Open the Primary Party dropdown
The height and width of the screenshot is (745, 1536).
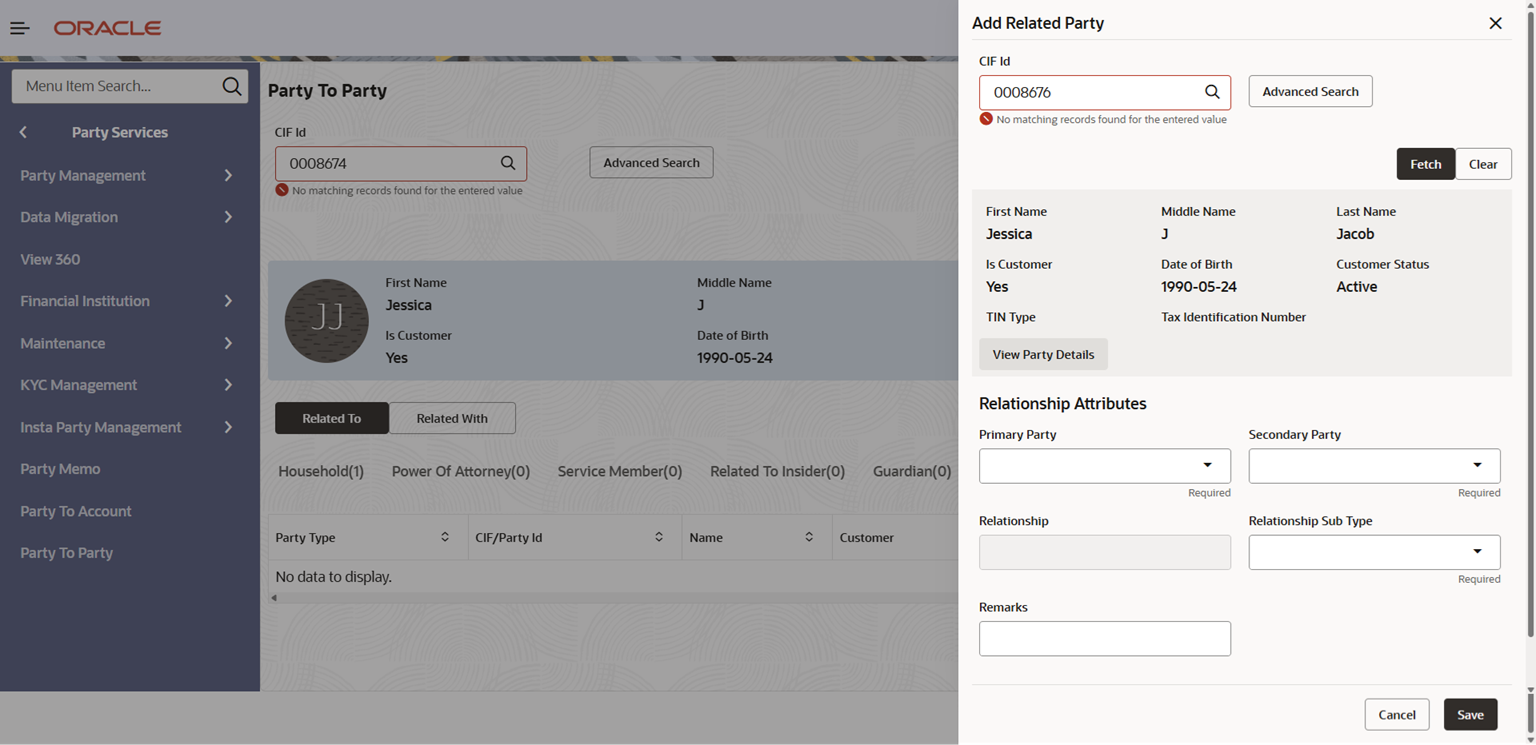click(1207, 466)
